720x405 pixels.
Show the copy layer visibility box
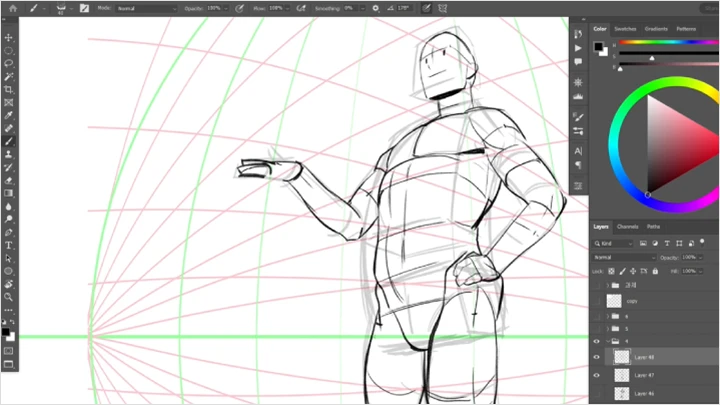pos(596,301)
